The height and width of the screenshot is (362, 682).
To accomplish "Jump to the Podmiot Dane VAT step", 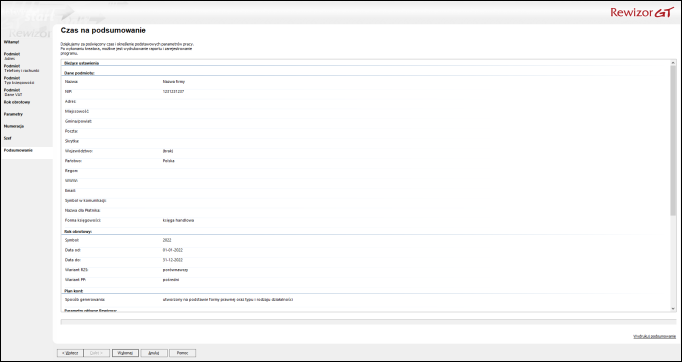I will pyautogui.click(x=13, y=92).
